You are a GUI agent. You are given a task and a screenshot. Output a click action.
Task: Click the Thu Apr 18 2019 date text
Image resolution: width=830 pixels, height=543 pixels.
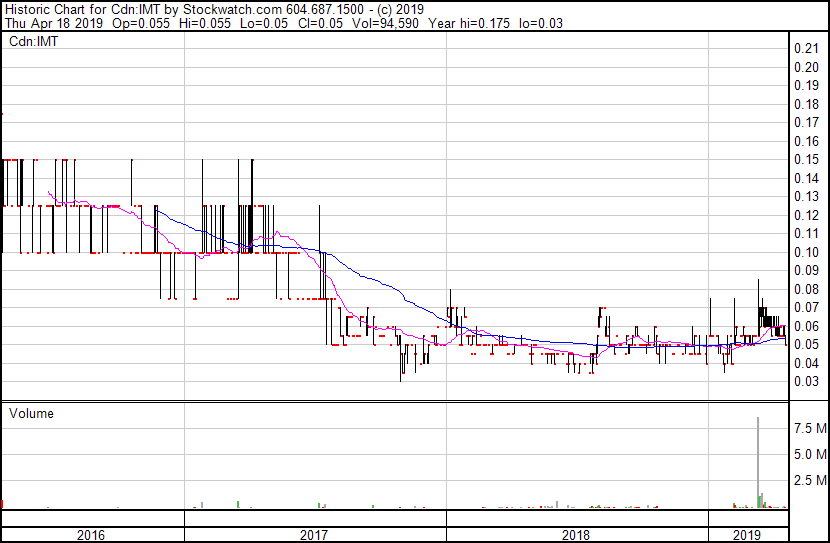48,24
